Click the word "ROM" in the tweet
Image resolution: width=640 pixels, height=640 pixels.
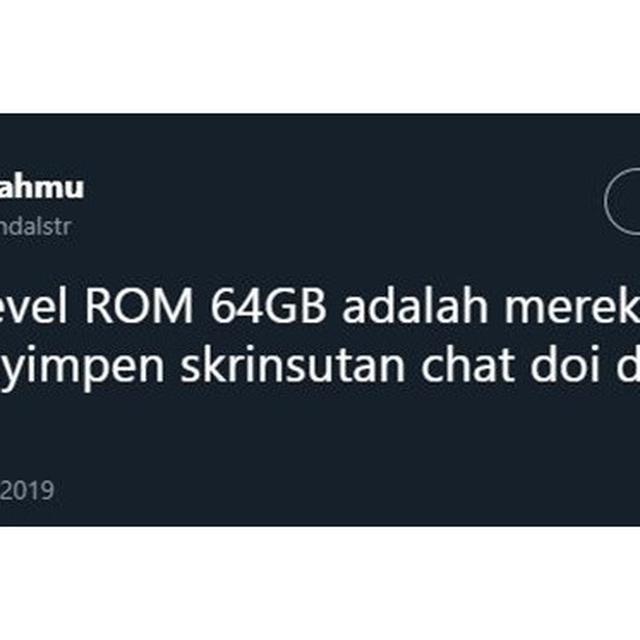[138, 306]
